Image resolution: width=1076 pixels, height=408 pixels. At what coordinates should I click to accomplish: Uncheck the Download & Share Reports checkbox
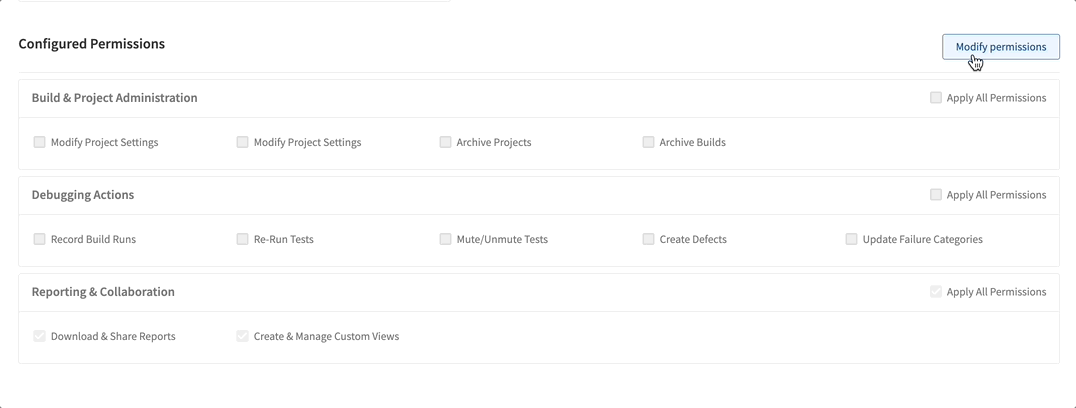coord(40,336)
